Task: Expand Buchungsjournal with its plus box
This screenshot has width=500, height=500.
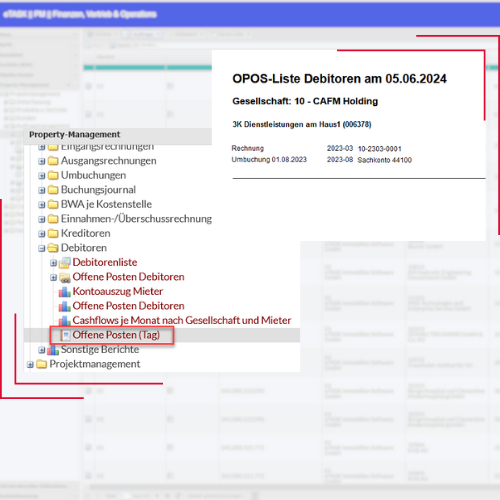Action: coord(42,190)
